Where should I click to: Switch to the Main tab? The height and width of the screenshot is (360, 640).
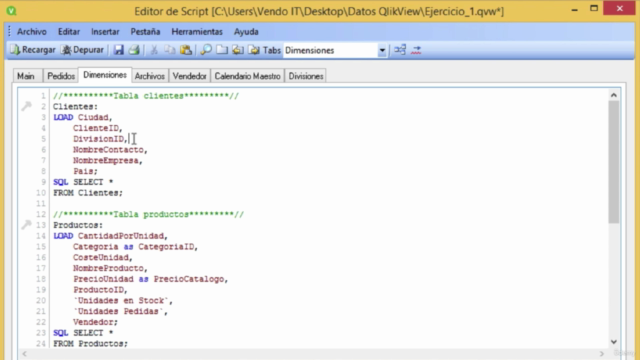26,76
